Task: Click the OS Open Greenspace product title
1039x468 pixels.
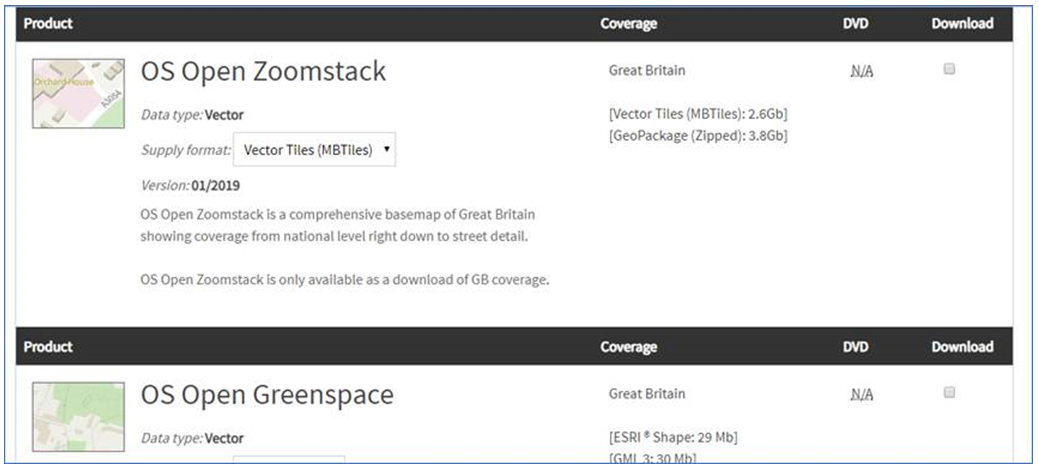Action: click(x=267, y=395)
